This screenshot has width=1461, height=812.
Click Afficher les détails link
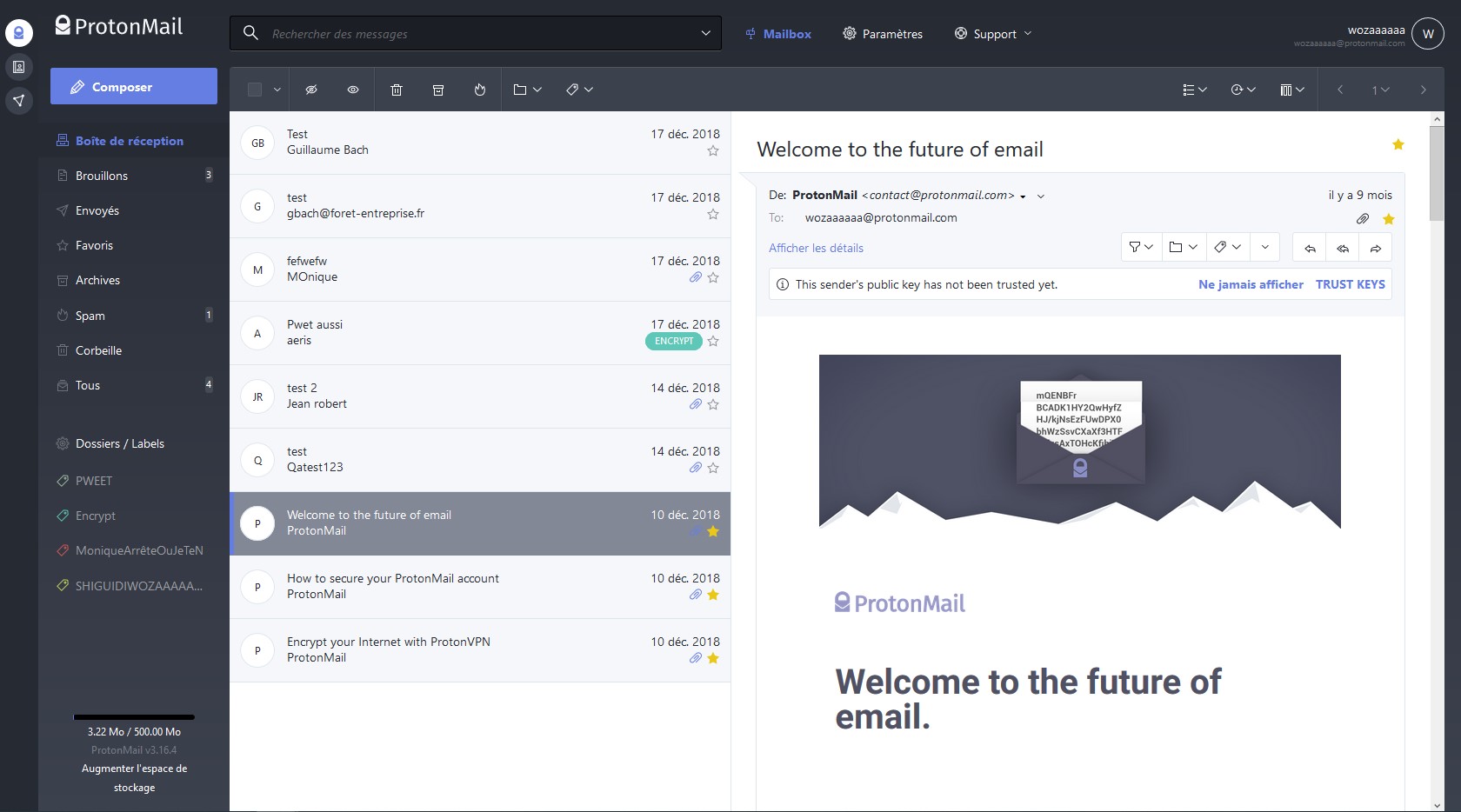816,248
